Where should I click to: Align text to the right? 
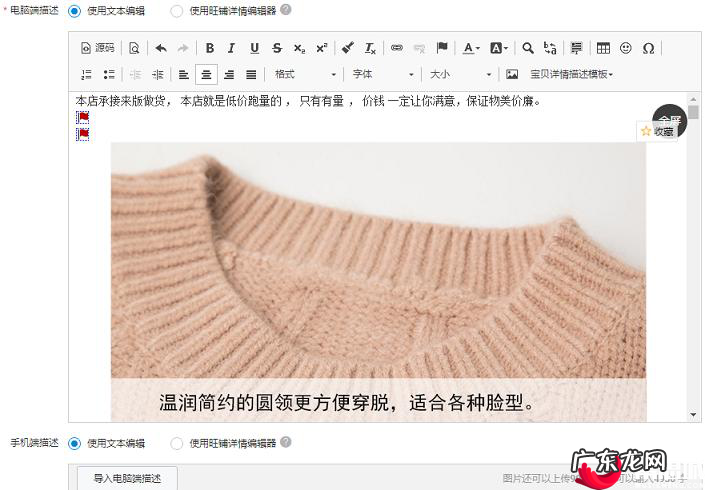pyautogui.click(x=229, y=74)
